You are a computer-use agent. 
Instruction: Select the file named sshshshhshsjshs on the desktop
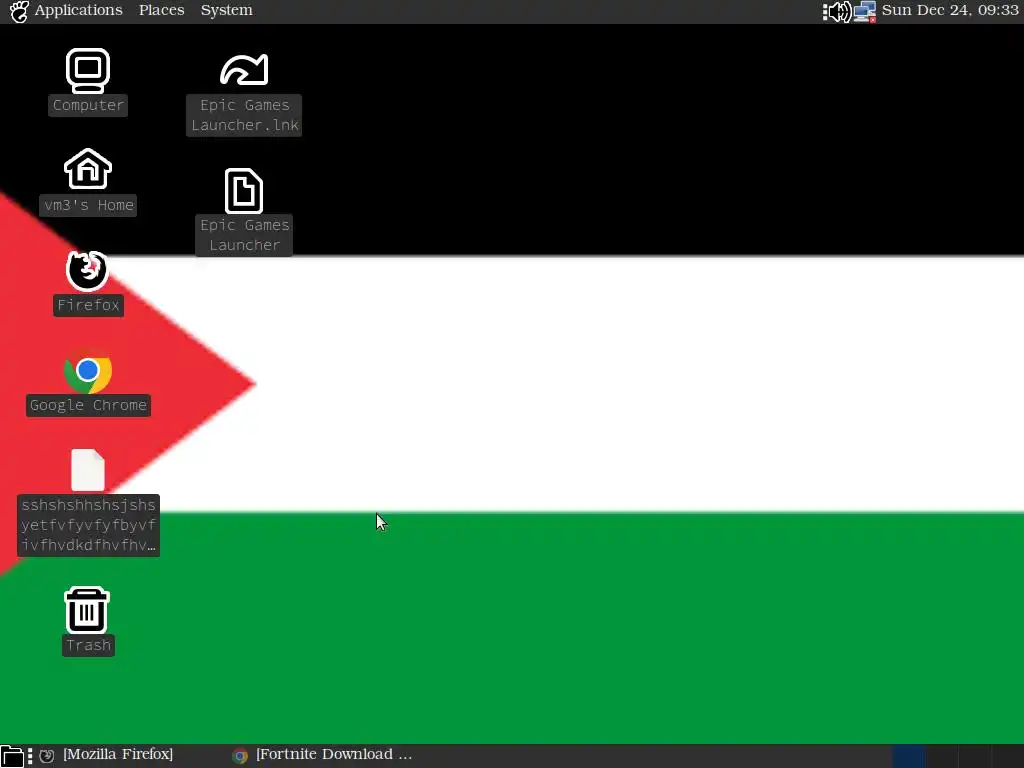pos(88,470)
